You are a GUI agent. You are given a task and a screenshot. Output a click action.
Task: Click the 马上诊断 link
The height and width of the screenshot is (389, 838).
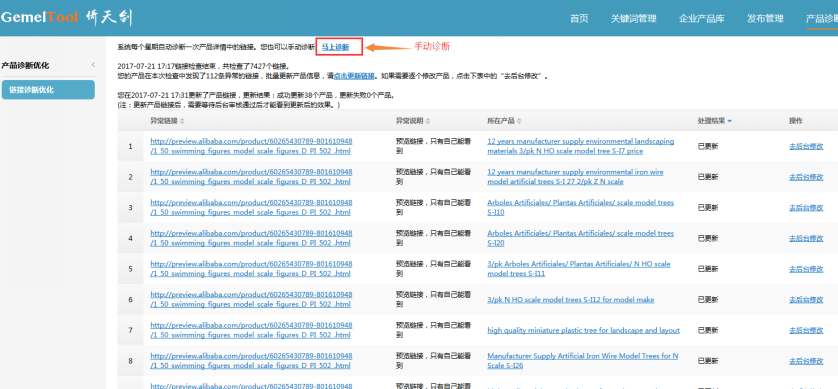pos(335,47)
